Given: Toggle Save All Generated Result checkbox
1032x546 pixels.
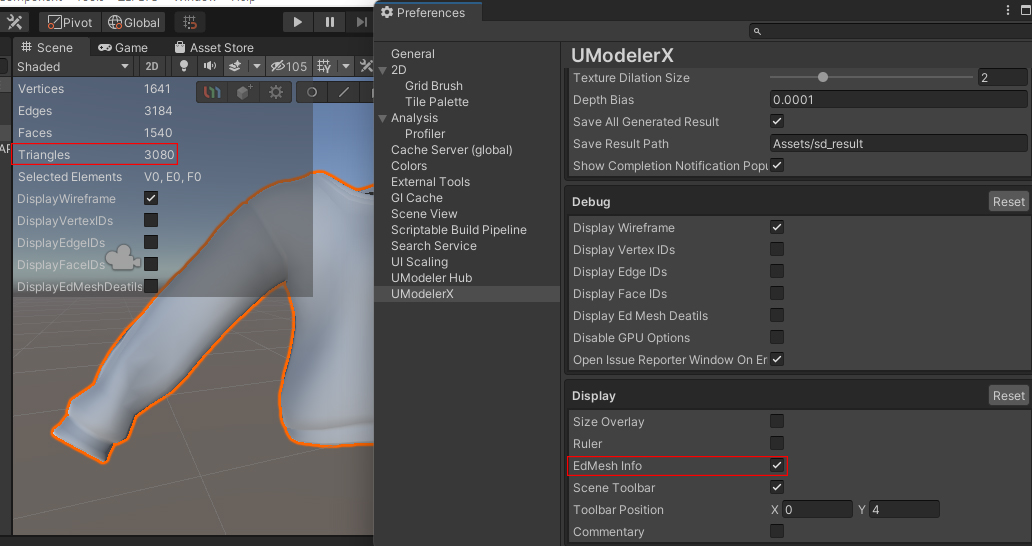Looking at the screenshot, I should (x=777, y=121).
